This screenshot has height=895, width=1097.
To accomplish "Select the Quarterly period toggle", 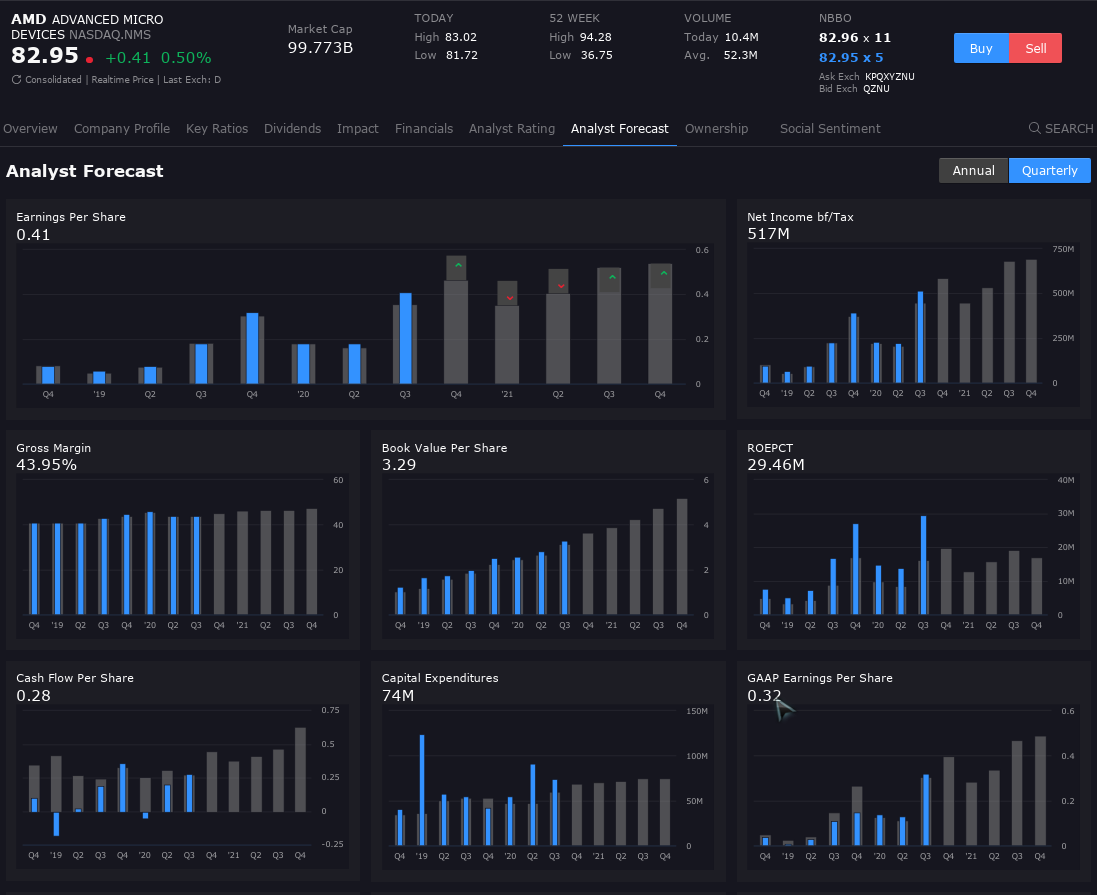I will (x=1049, y=170).
